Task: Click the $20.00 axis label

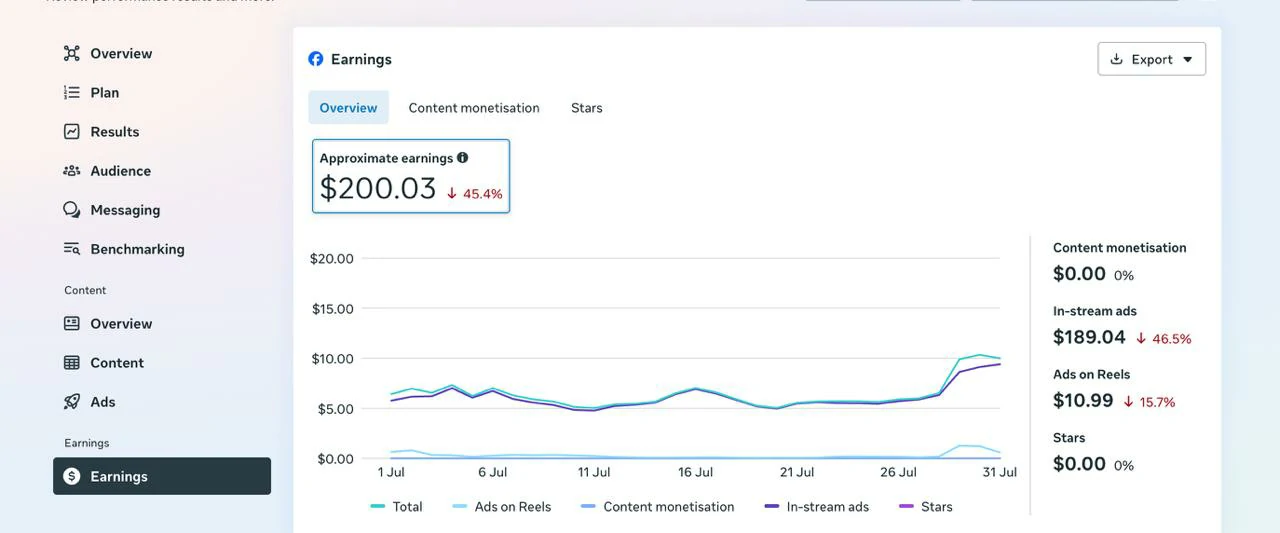Action: tap(332, 258)
